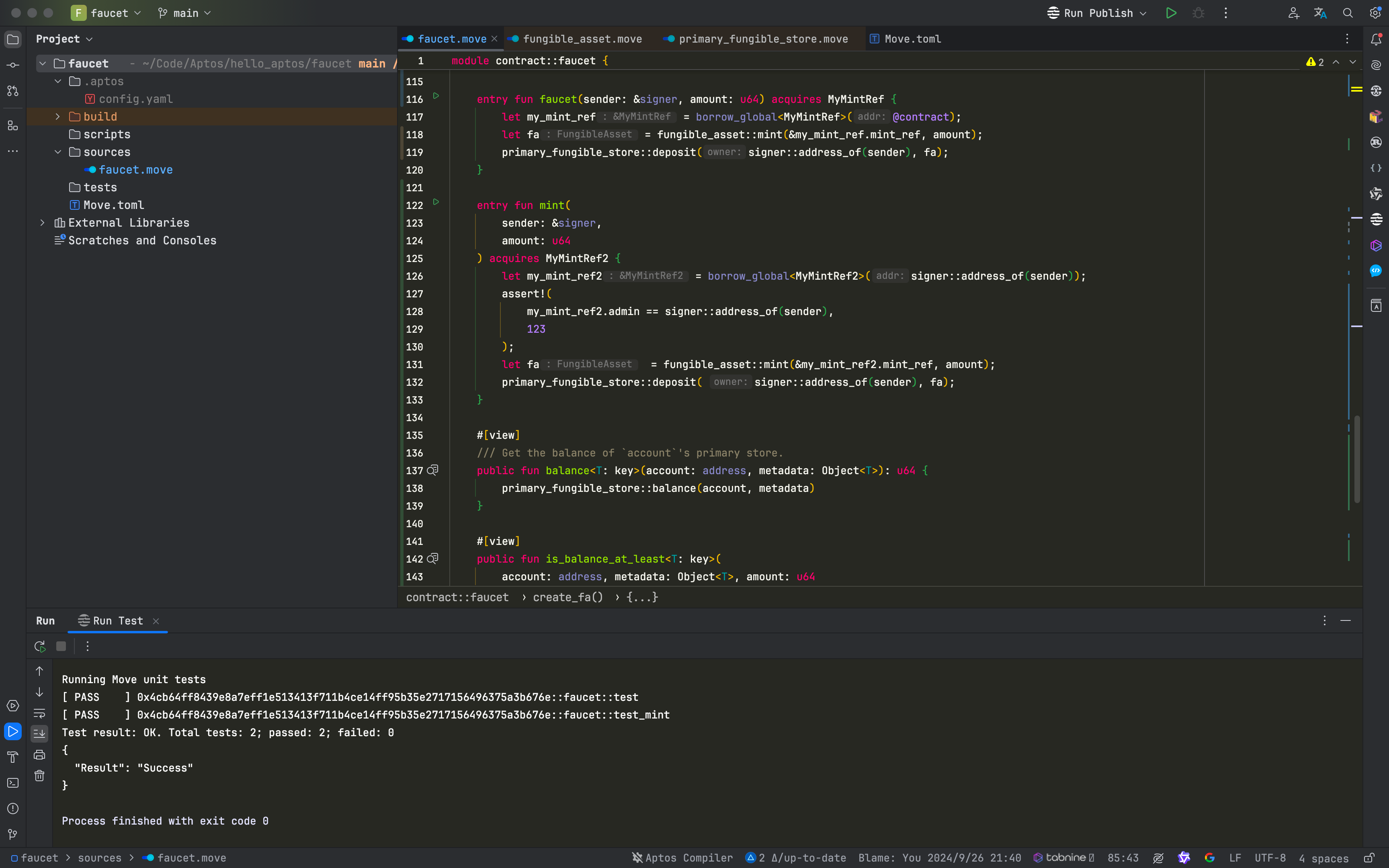
Task: Rerun the test with the rerun icon
Action: pos(40,647)
